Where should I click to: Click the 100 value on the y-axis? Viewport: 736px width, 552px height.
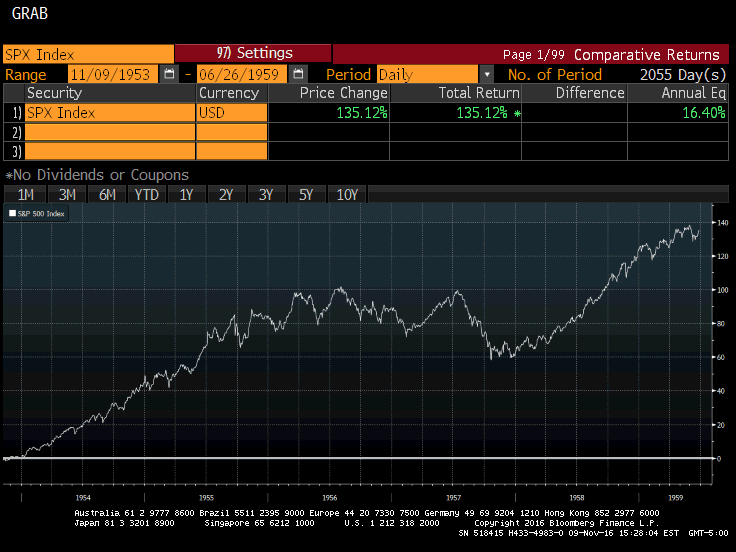tap(723, 290)
